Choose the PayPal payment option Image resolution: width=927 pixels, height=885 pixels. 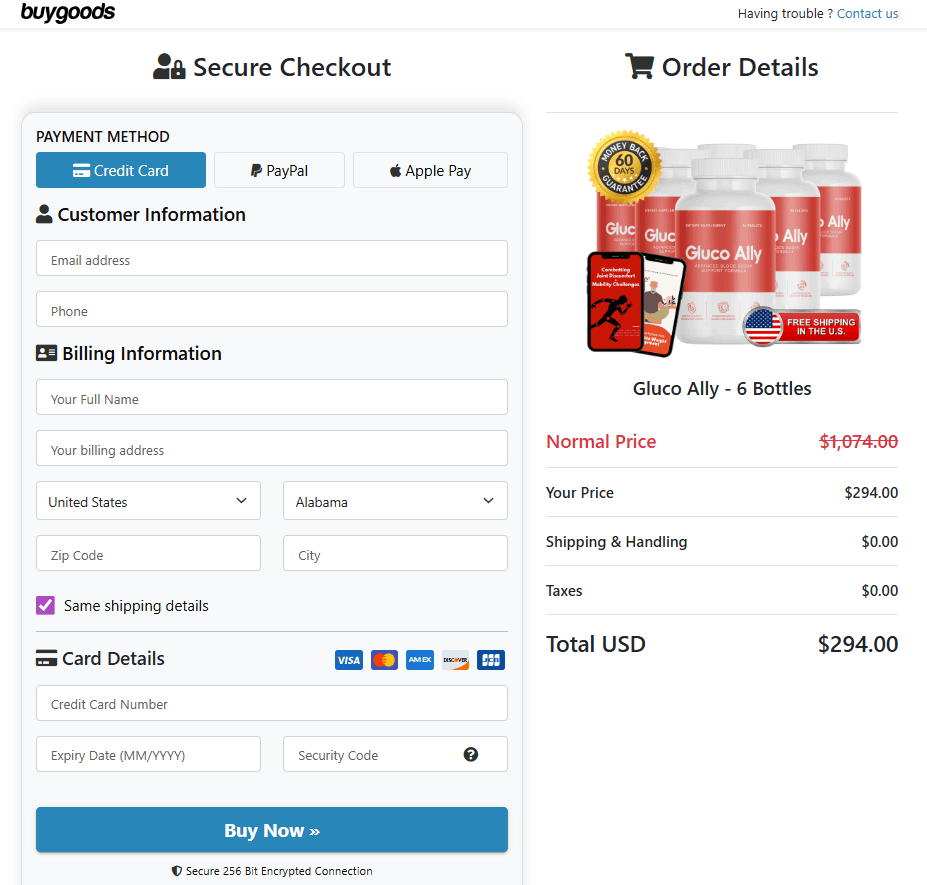coord(279,170)
